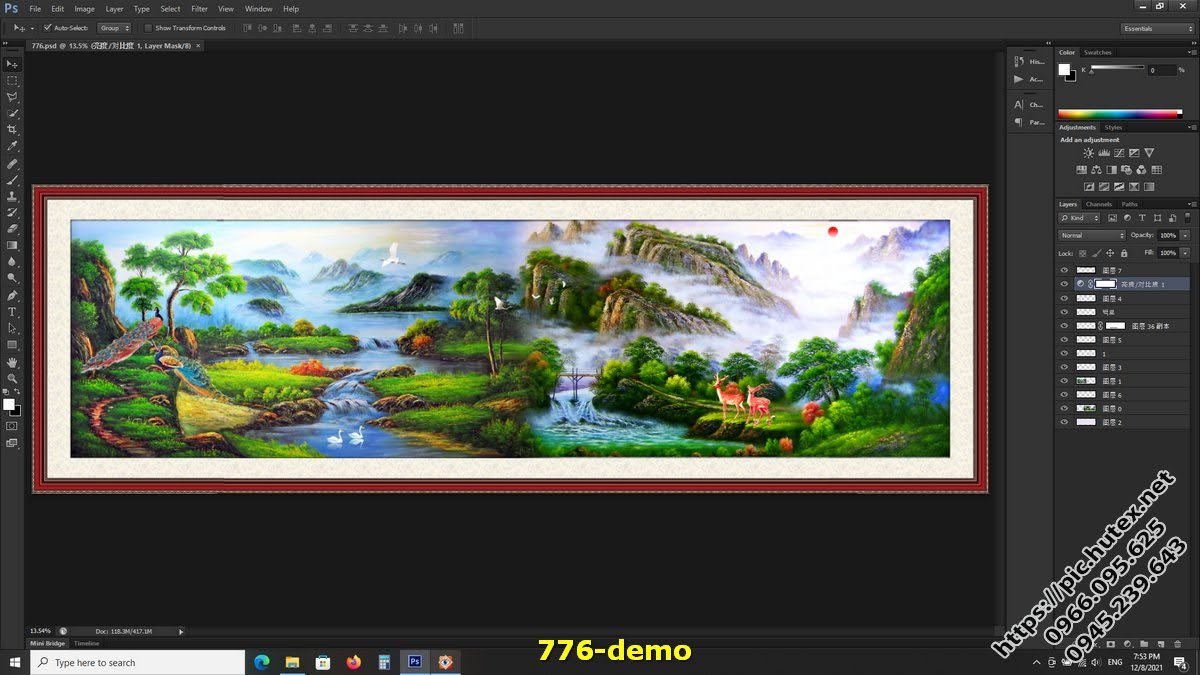Open the Fill slider dropdown arrow

click(1185, 253)
